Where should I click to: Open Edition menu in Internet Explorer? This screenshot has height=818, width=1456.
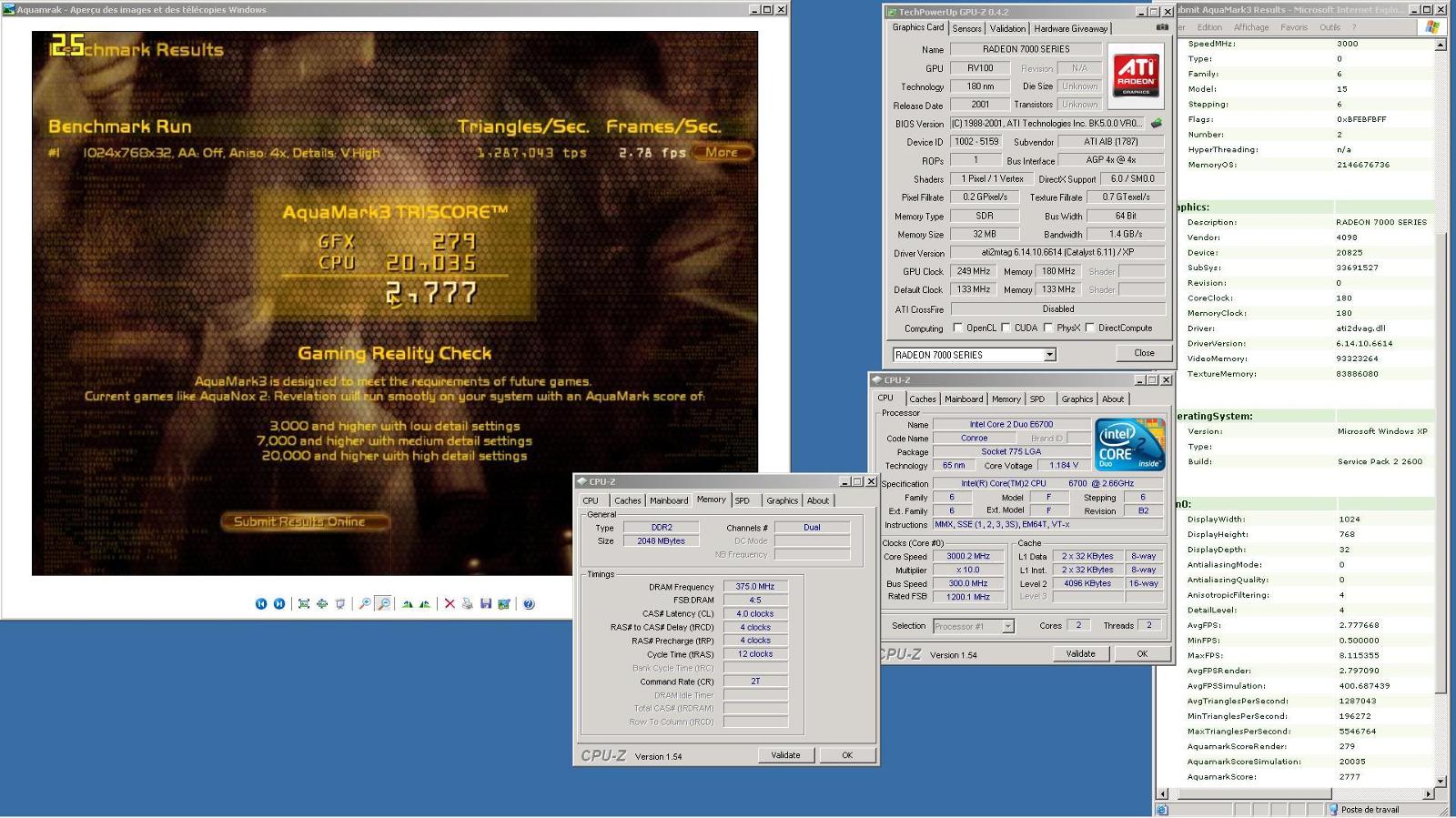pos(1209,27)
